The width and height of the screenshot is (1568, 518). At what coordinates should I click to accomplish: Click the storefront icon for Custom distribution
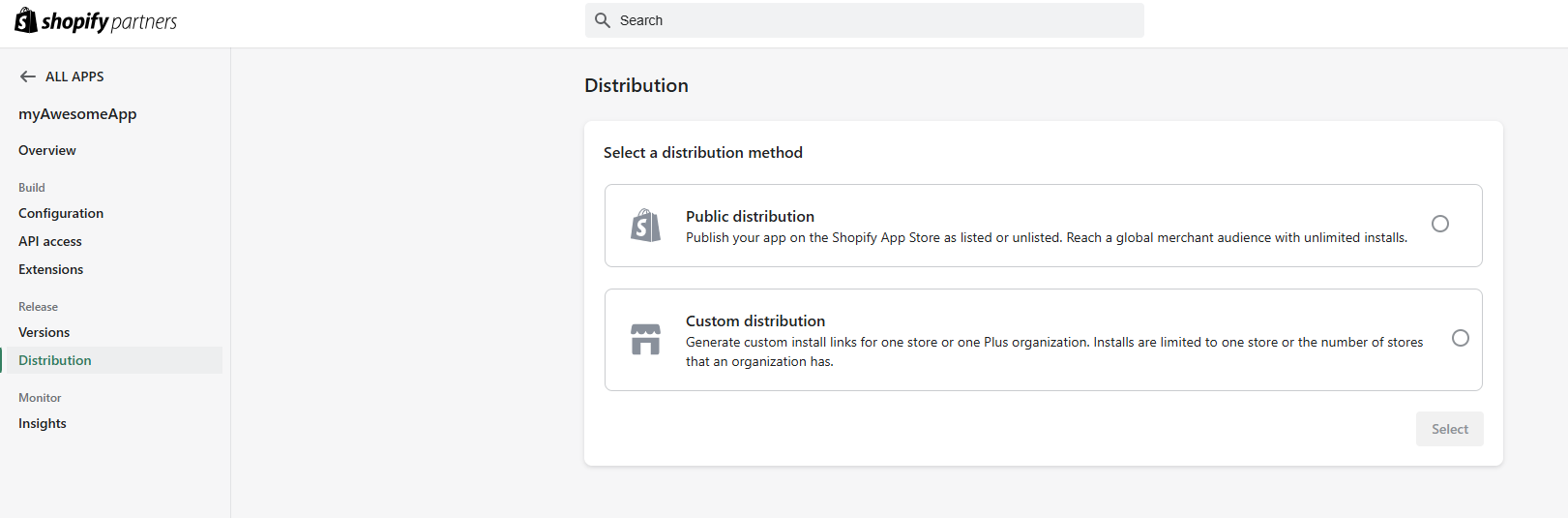click(645, 340)
